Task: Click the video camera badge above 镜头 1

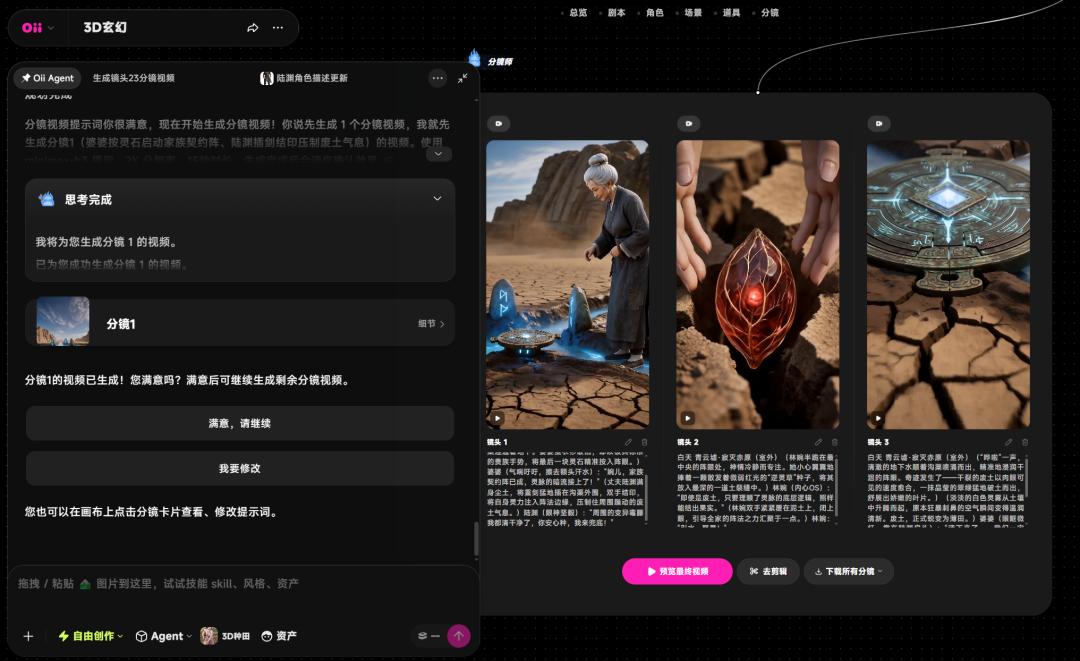Action: pos(499,123)
